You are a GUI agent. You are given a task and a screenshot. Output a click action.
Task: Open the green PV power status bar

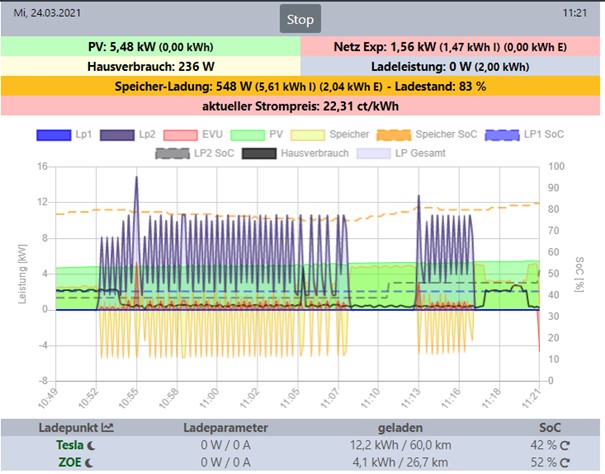[x=150, y=46]
